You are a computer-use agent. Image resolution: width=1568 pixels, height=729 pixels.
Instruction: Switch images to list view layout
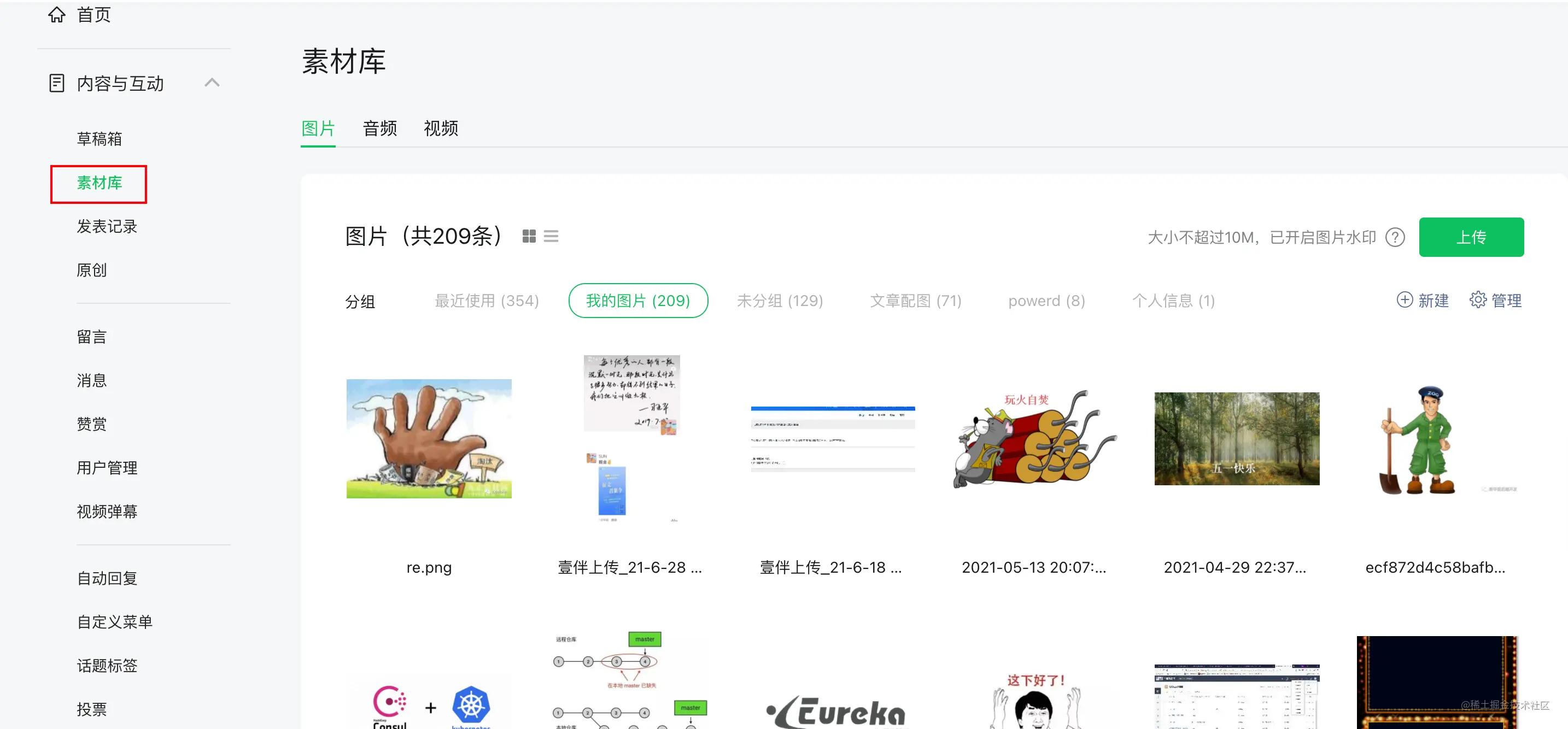point(551,237)
